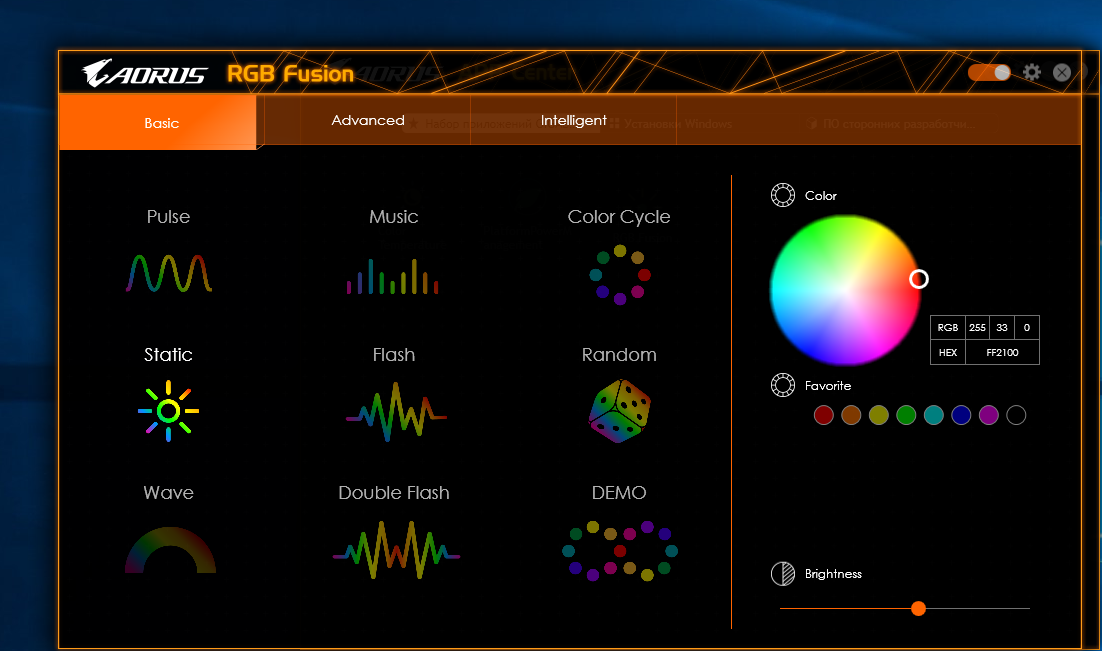This screenshot has width=1102, height=651.
Task: Click the Music label
Action: 394,217
